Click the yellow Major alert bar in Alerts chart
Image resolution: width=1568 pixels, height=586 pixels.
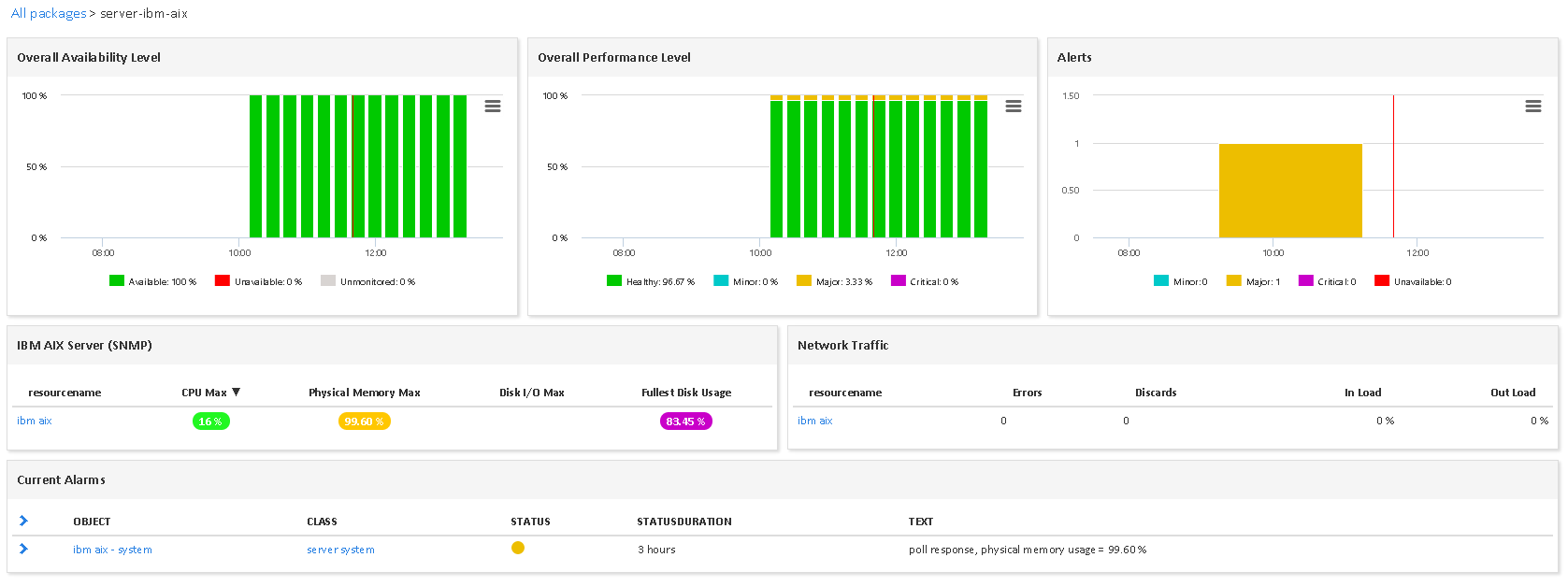1289,191
